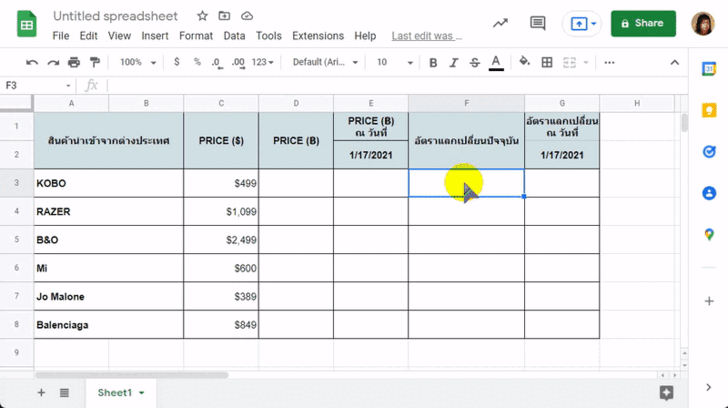Open Google Calendar in side panel

708,69
